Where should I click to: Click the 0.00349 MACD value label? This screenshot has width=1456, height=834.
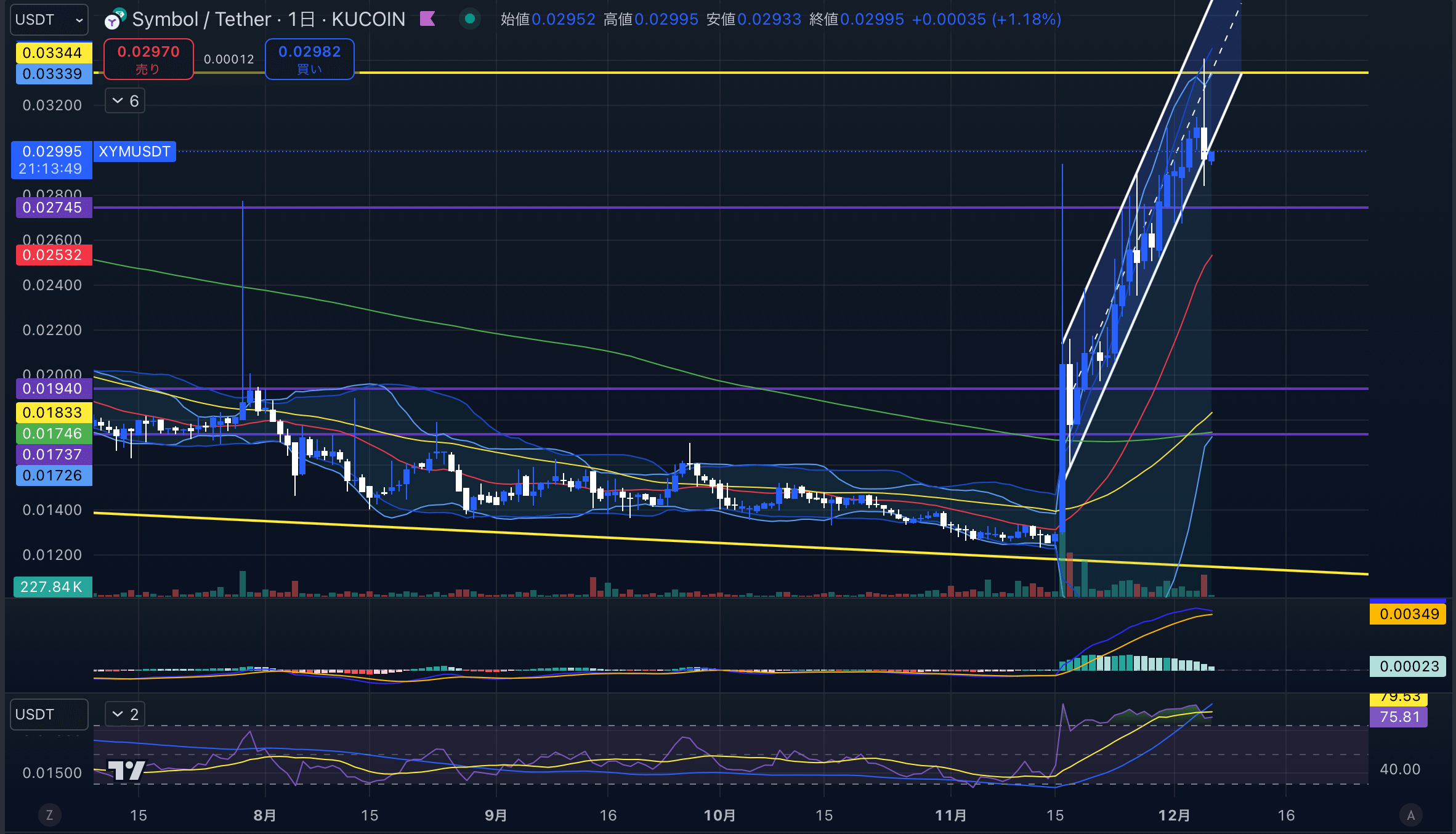1408,614
